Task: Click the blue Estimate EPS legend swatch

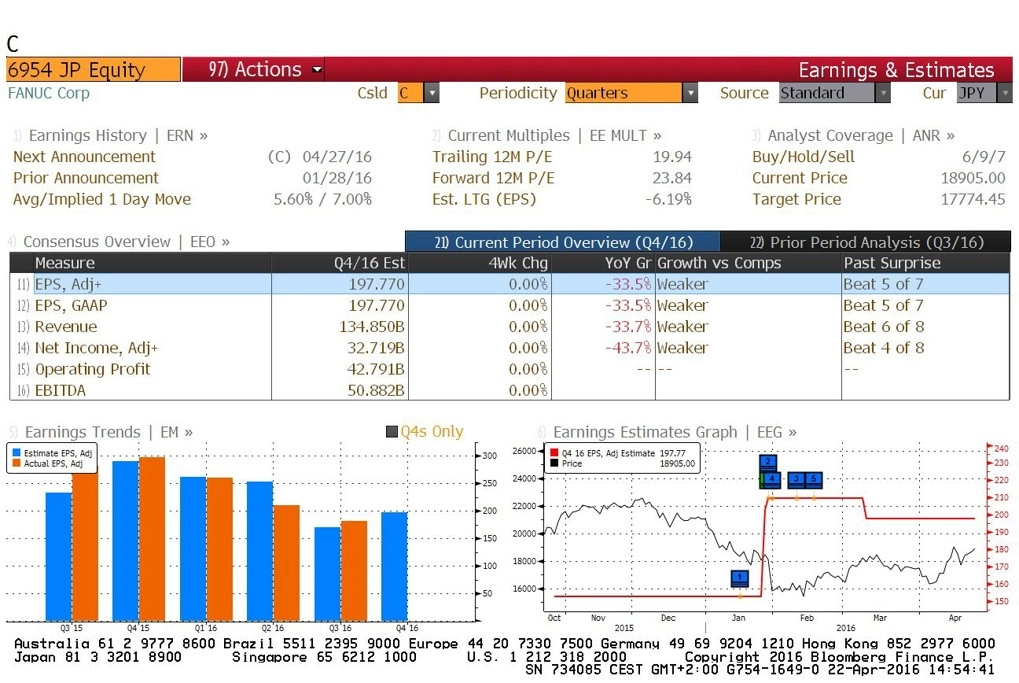Action: pyautogui.click(x=16, y=453)
